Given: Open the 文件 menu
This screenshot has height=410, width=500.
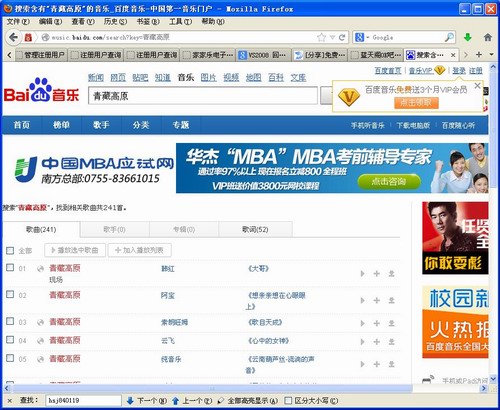Looking at the screenshot, I should point(18,22).
